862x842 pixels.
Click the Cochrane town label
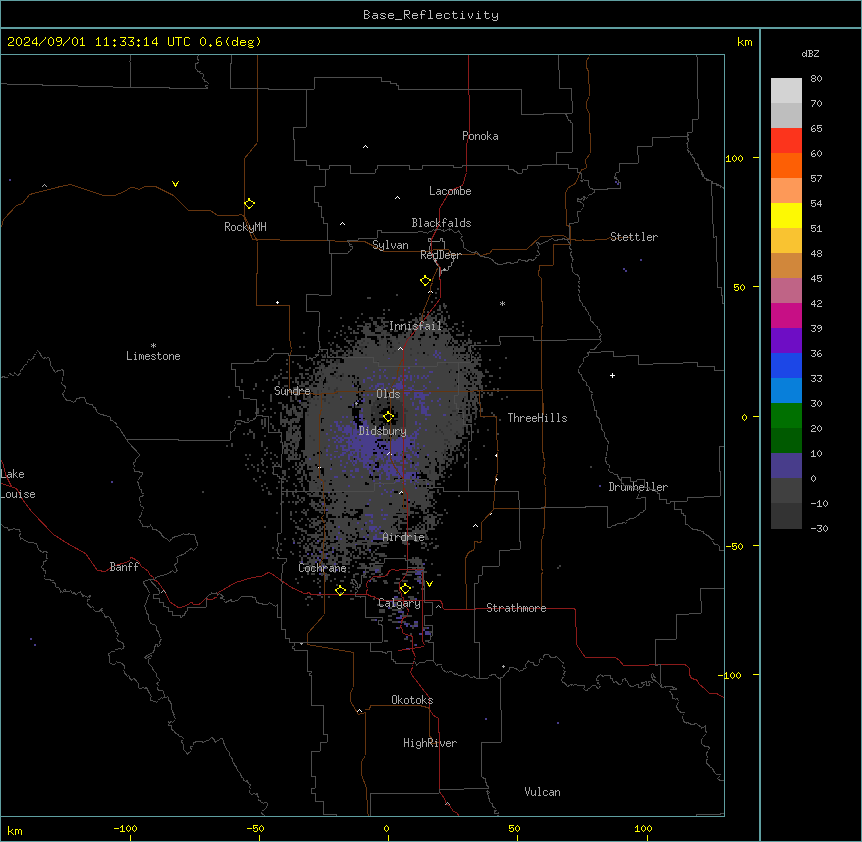[322, 568]
